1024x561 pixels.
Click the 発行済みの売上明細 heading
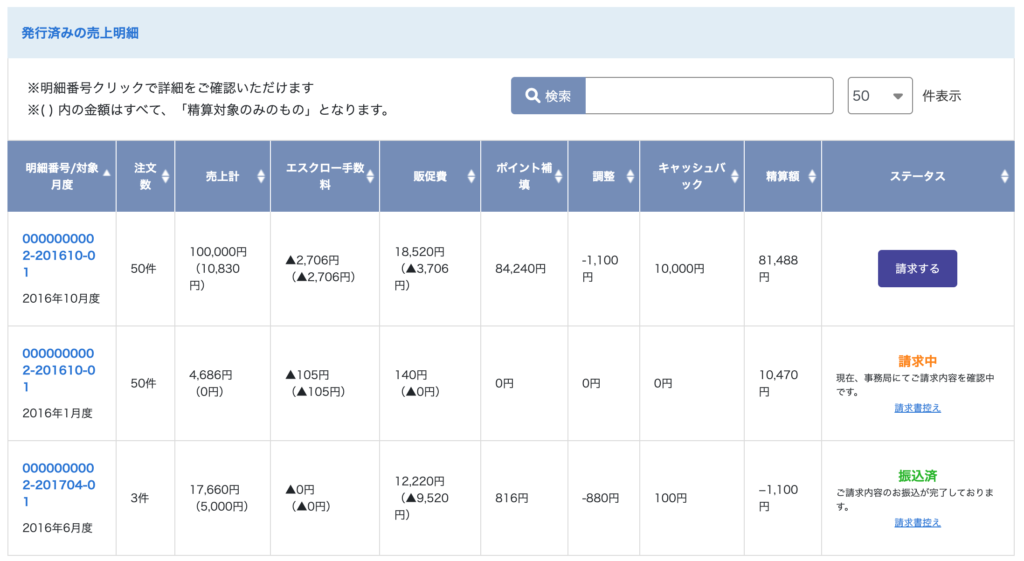click(80, 33)
